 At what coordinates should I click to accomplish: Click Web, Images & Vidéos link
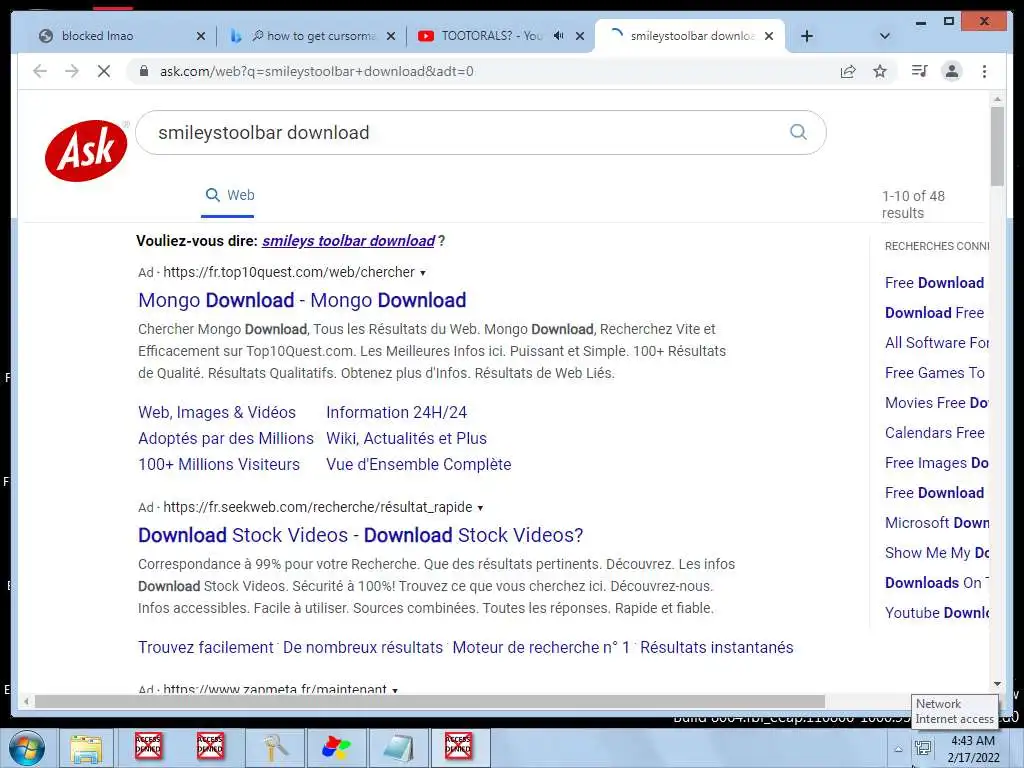tap(217, 413)
